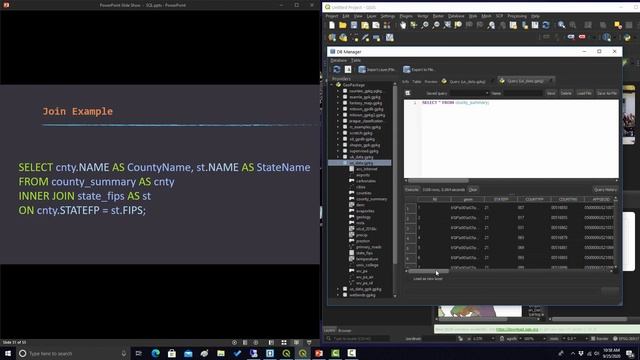The width and height of the screenshot is (640, 360).
Task: Click the DB Manager Refresh icon
Action: 337,69
